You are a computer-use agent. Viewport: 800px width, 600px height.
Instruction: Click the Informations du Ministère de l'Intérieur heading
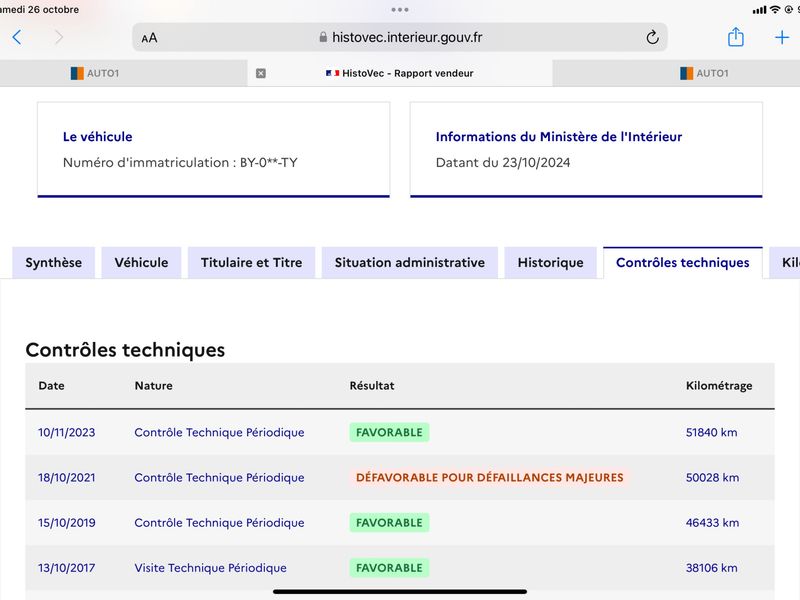(559, 137)
